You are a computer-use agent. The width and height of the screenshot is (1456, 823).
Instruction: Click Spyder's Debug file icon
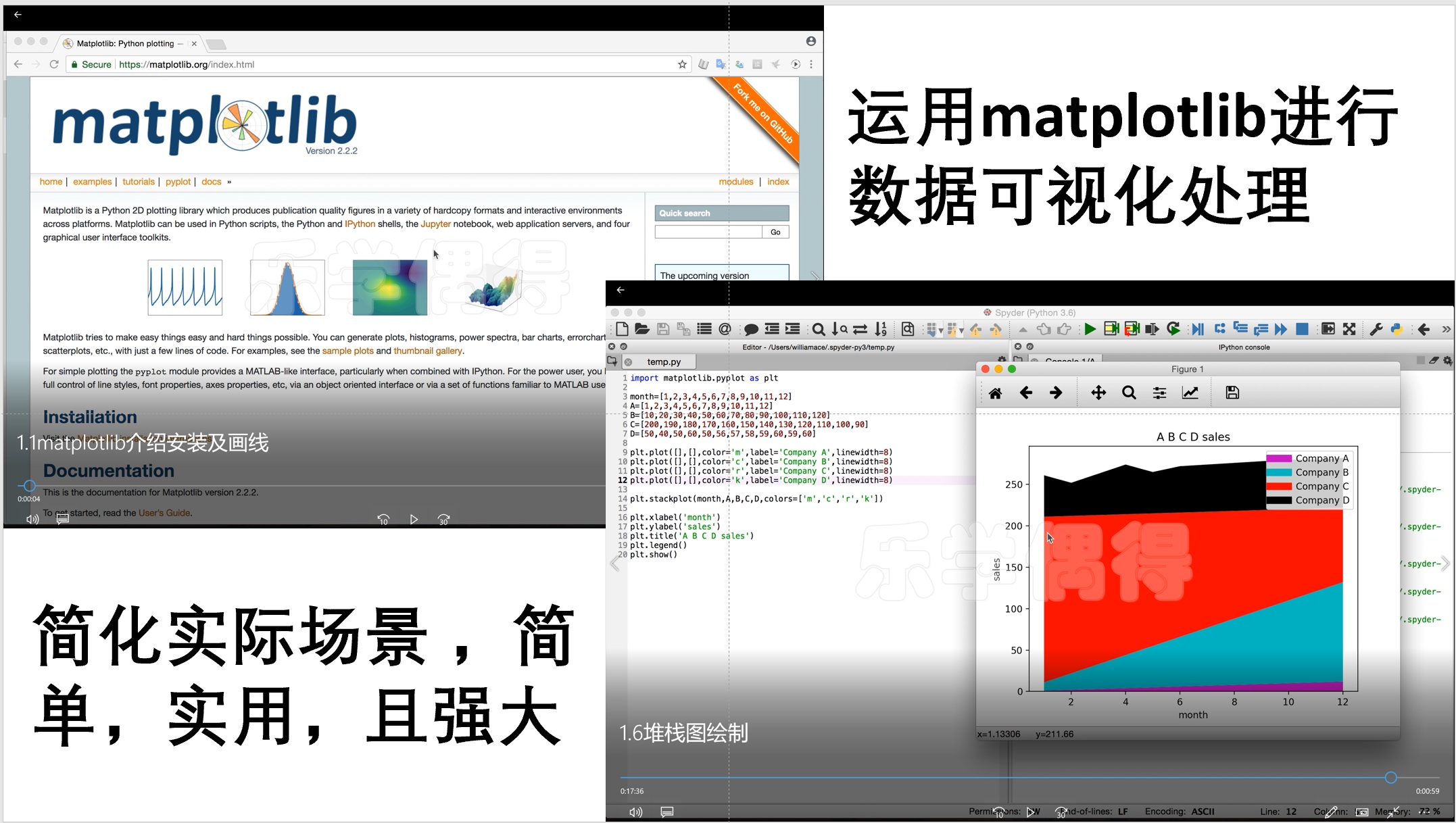point(1198,329)
